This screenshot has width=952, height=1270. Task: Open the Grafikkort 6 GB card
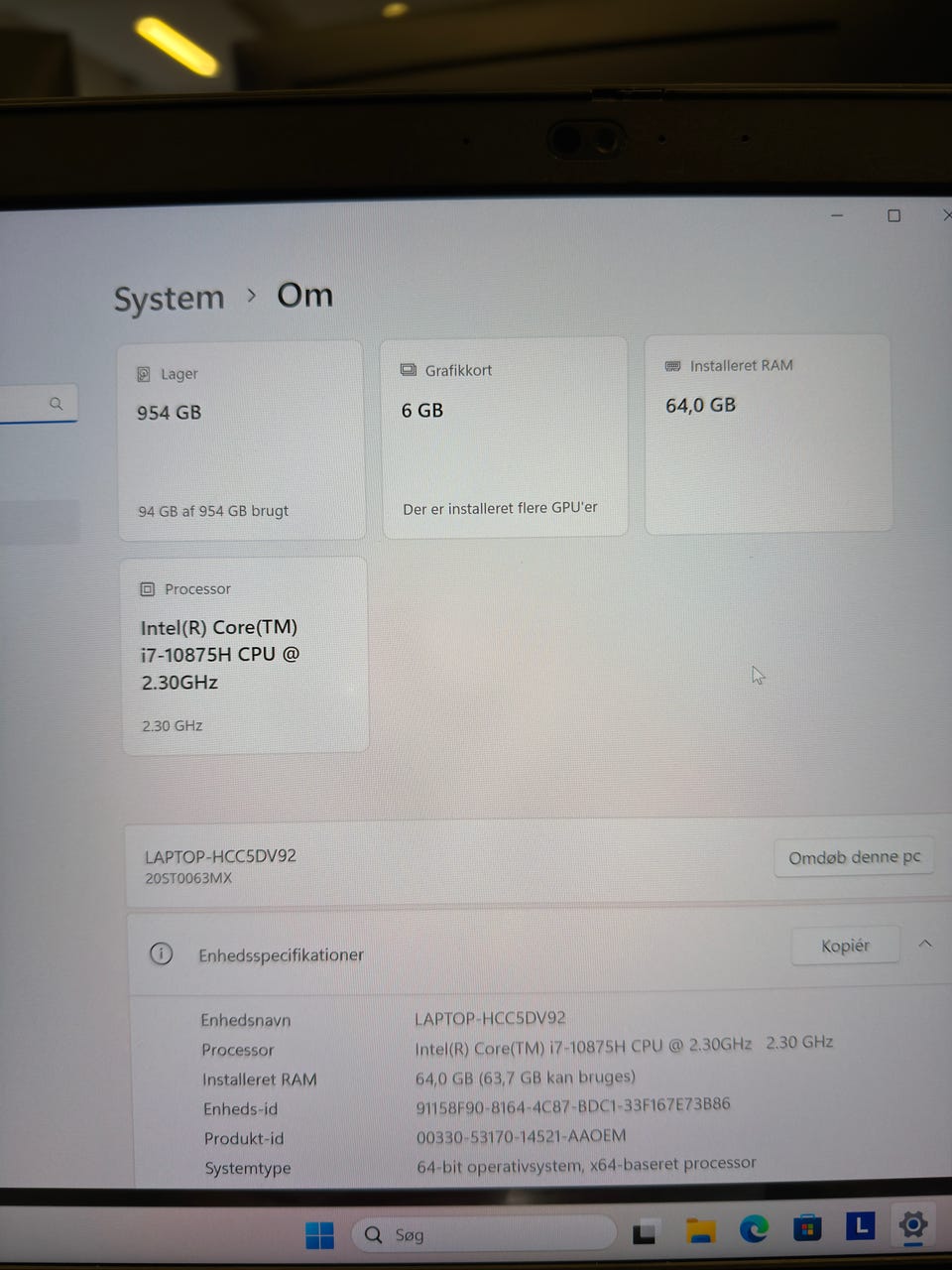pyautogui.click(x=505, y=438)
